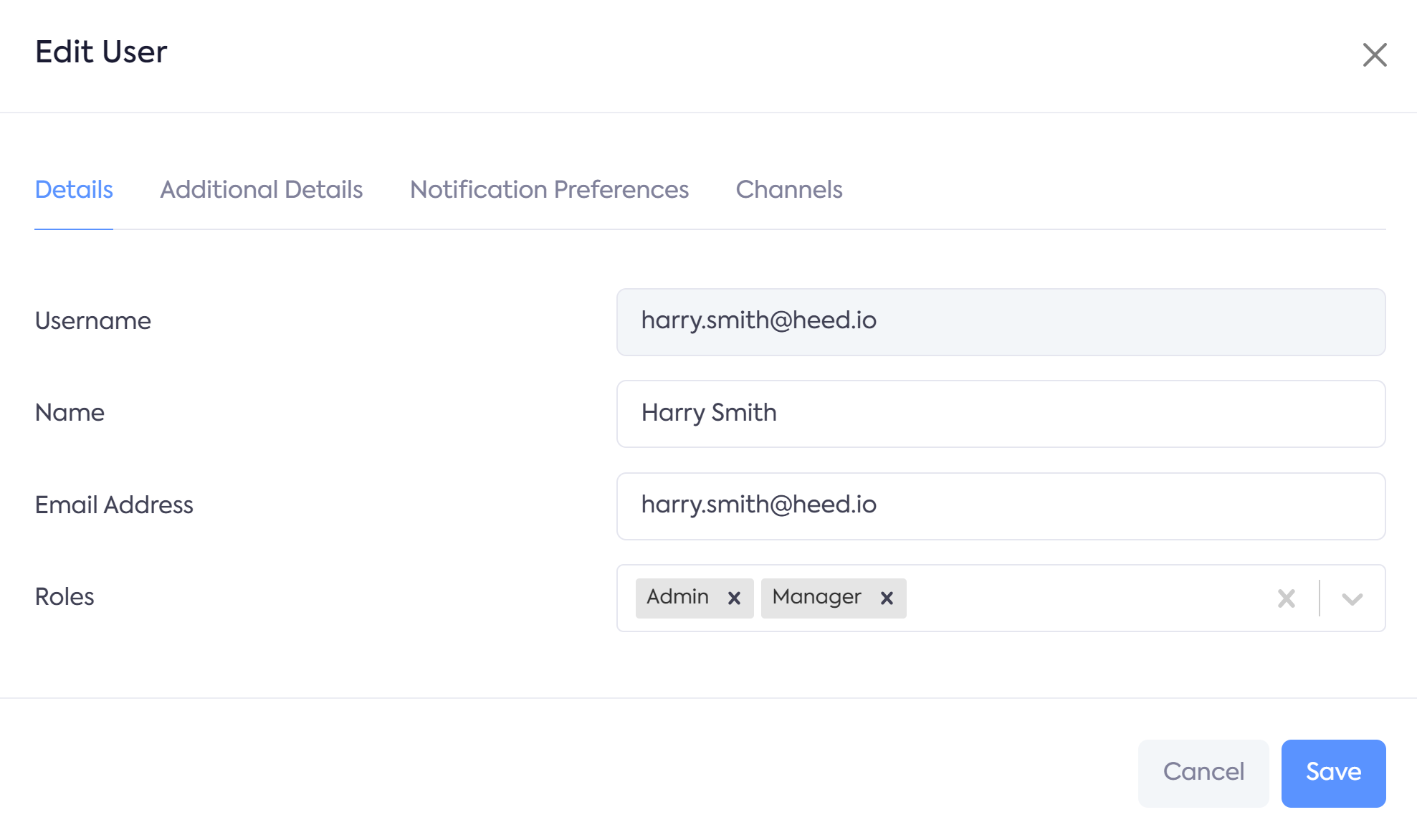
Task: Expand the Roles dropdown chevron
Action: 1352,598
